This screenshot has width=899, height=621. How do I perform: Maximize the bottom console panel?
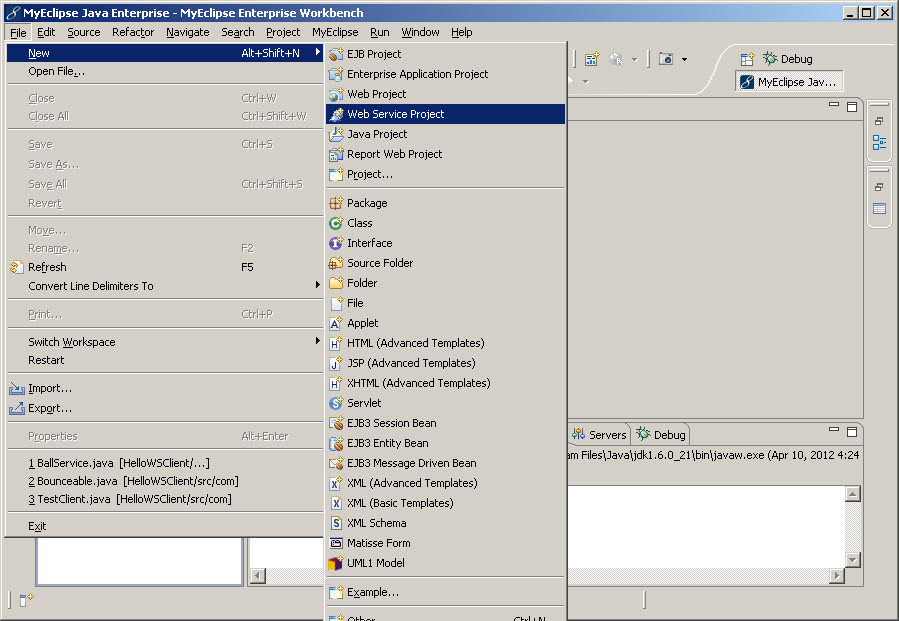point(852,431)
